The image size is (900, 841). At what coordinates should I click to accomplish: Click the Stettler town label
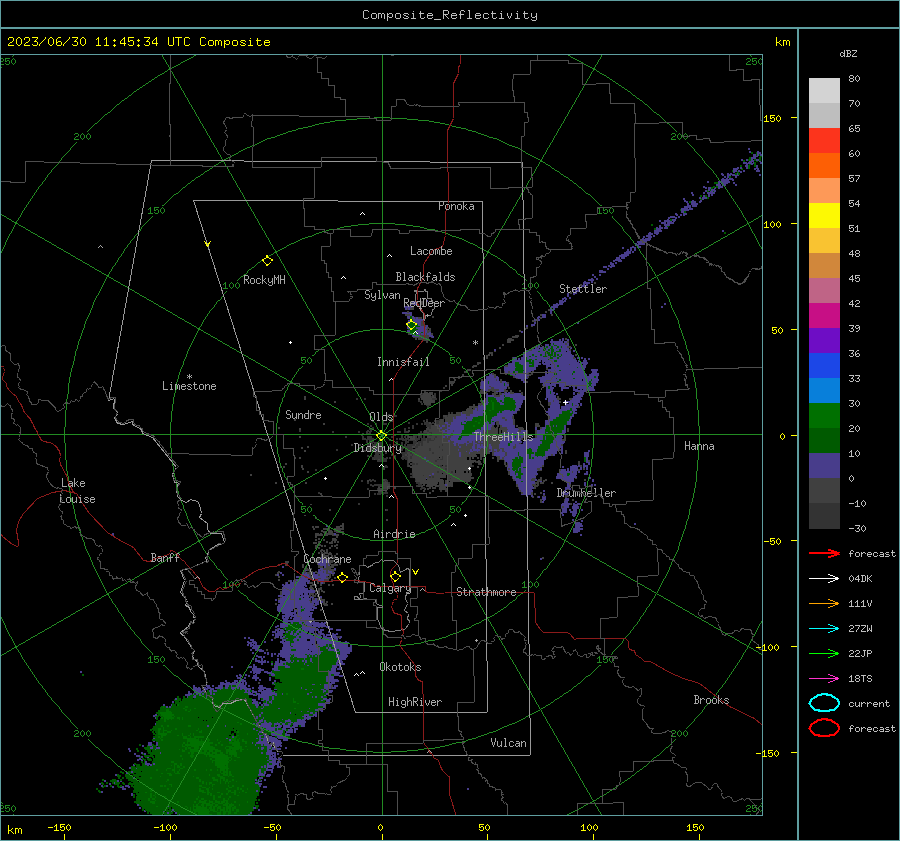pos(583,289)
